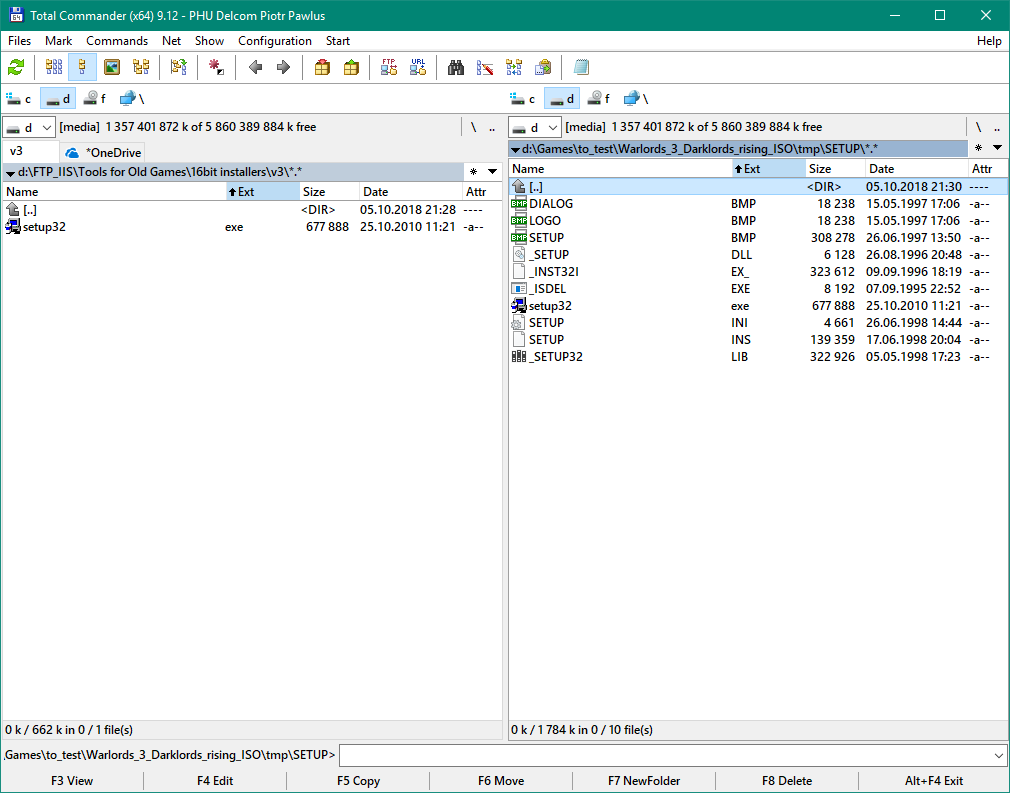The width and height of the screenshot is (1010, 793).
Task: Open left panel drive dropdown
Action: point(29,128)
